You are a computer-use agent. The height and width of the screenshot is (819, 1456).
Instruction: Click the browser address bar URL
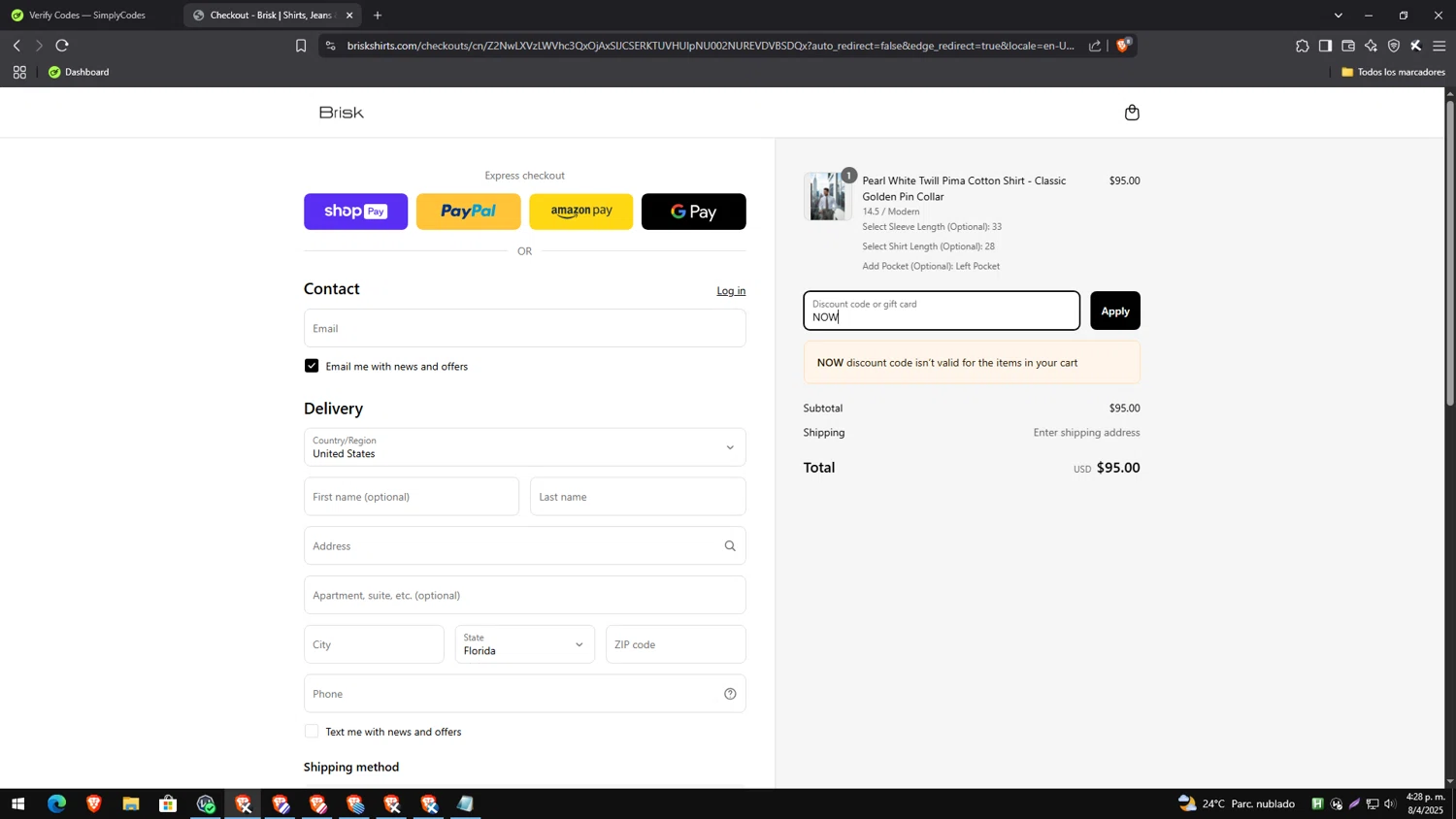[x=711, y=46]
